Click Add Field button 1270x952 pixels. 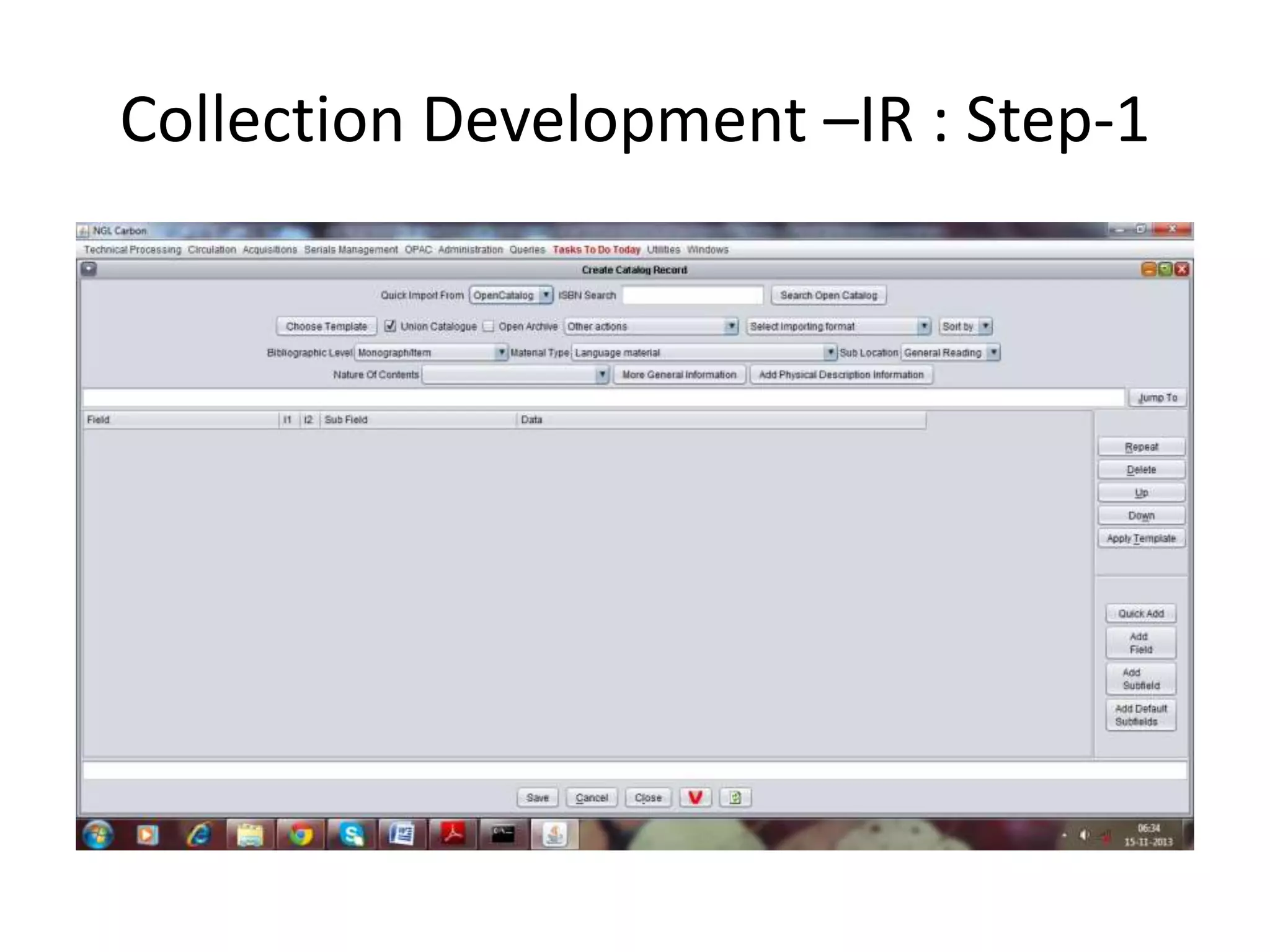pos(1141,643)
